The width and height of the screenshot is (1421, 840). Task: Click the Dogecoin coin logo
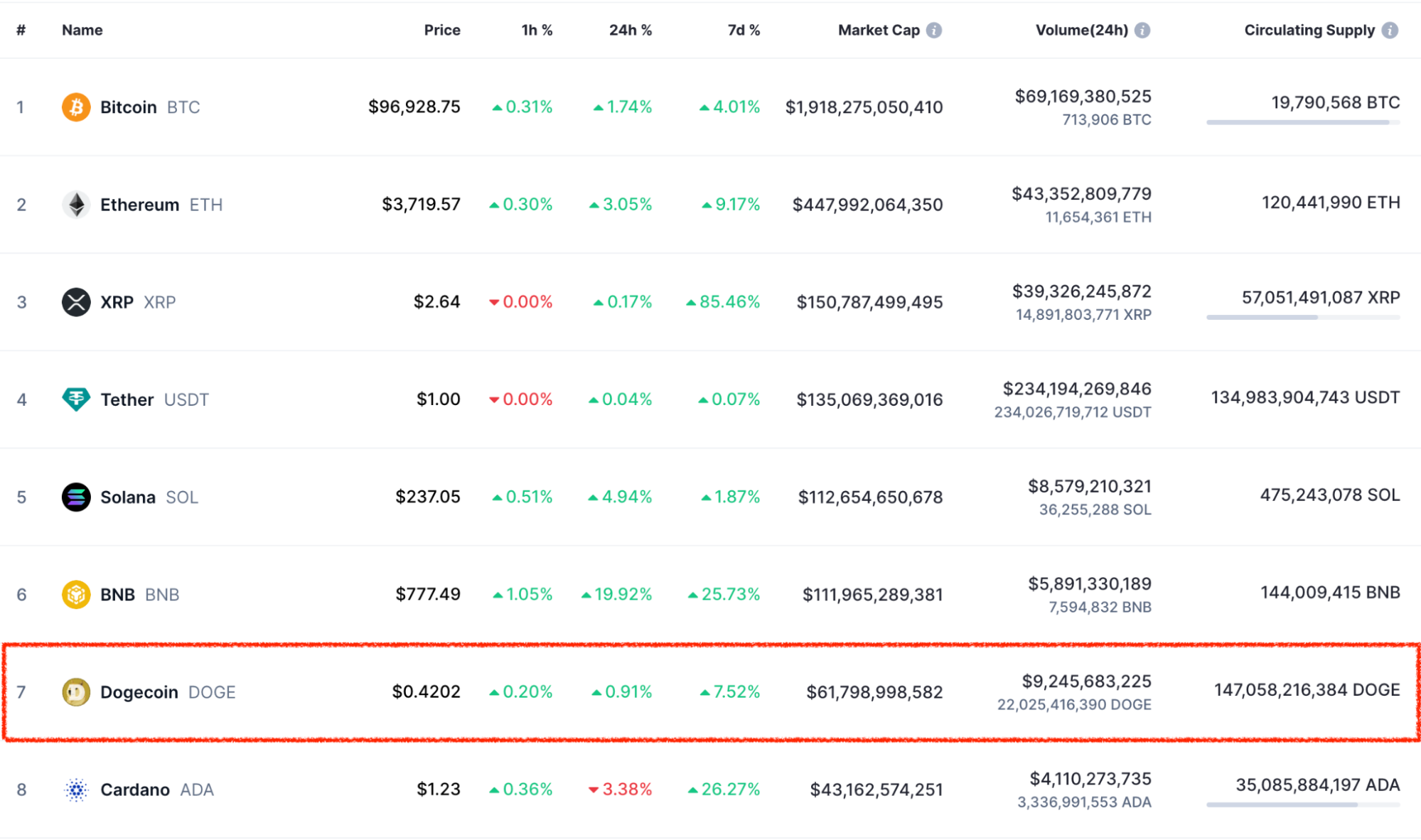[76, 691]
